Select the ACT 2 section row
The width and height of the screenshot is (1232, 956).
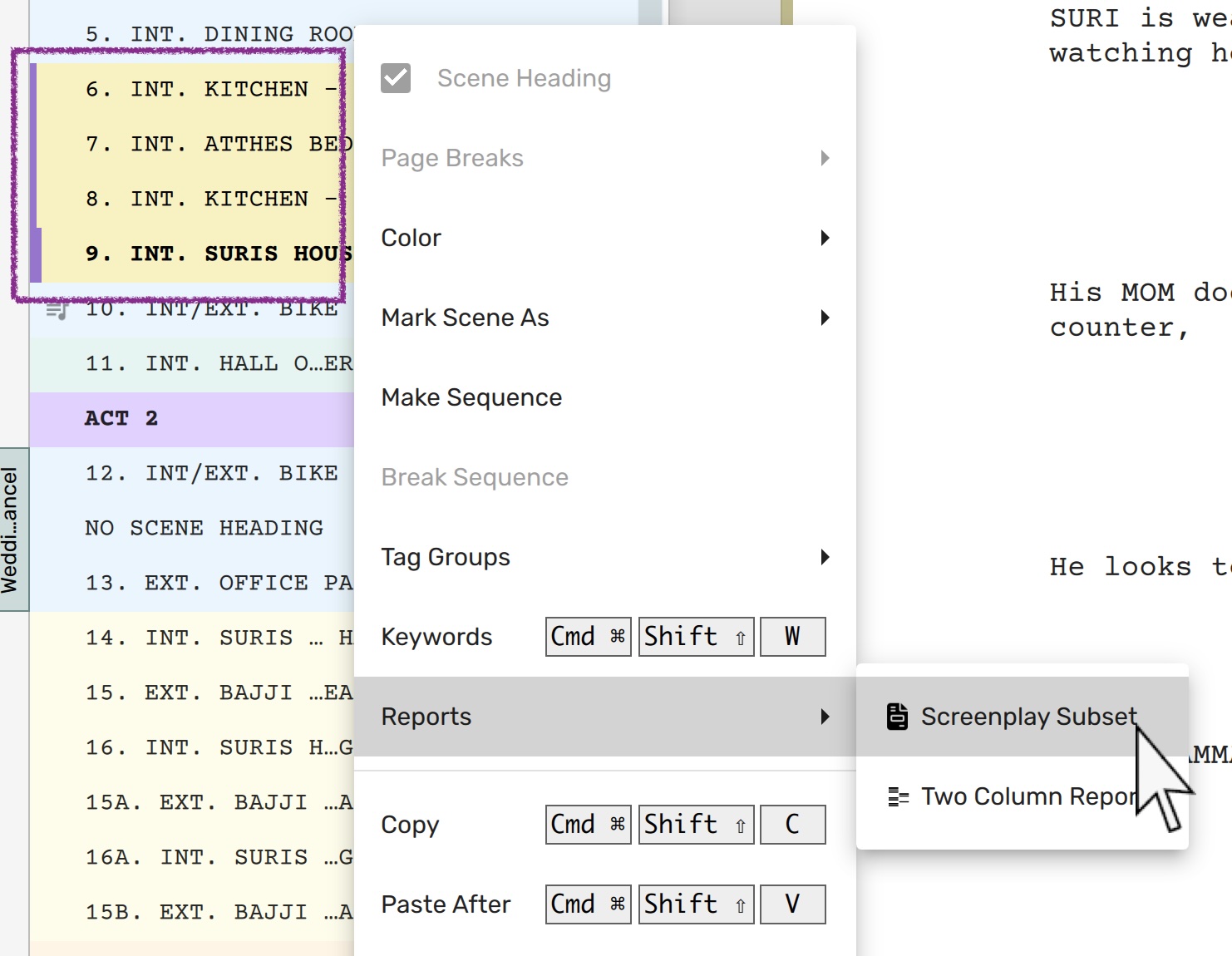[191, 418]
